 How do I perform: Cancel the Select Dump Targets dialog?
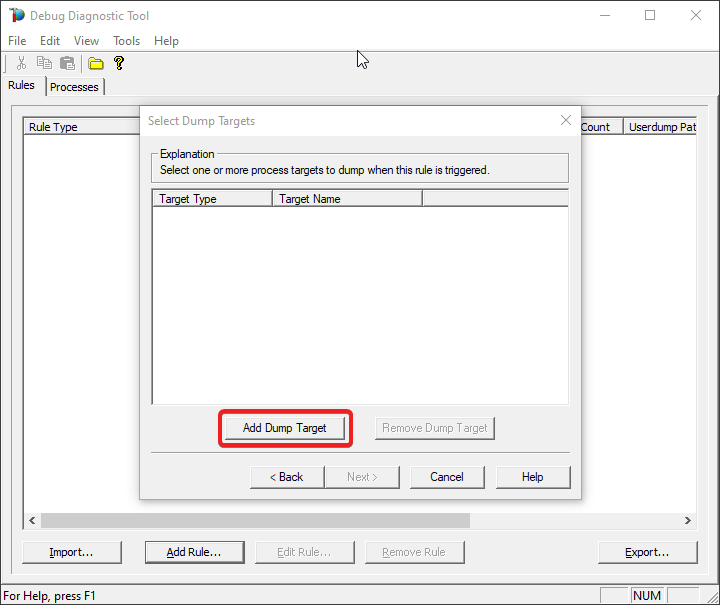[447, 477]
